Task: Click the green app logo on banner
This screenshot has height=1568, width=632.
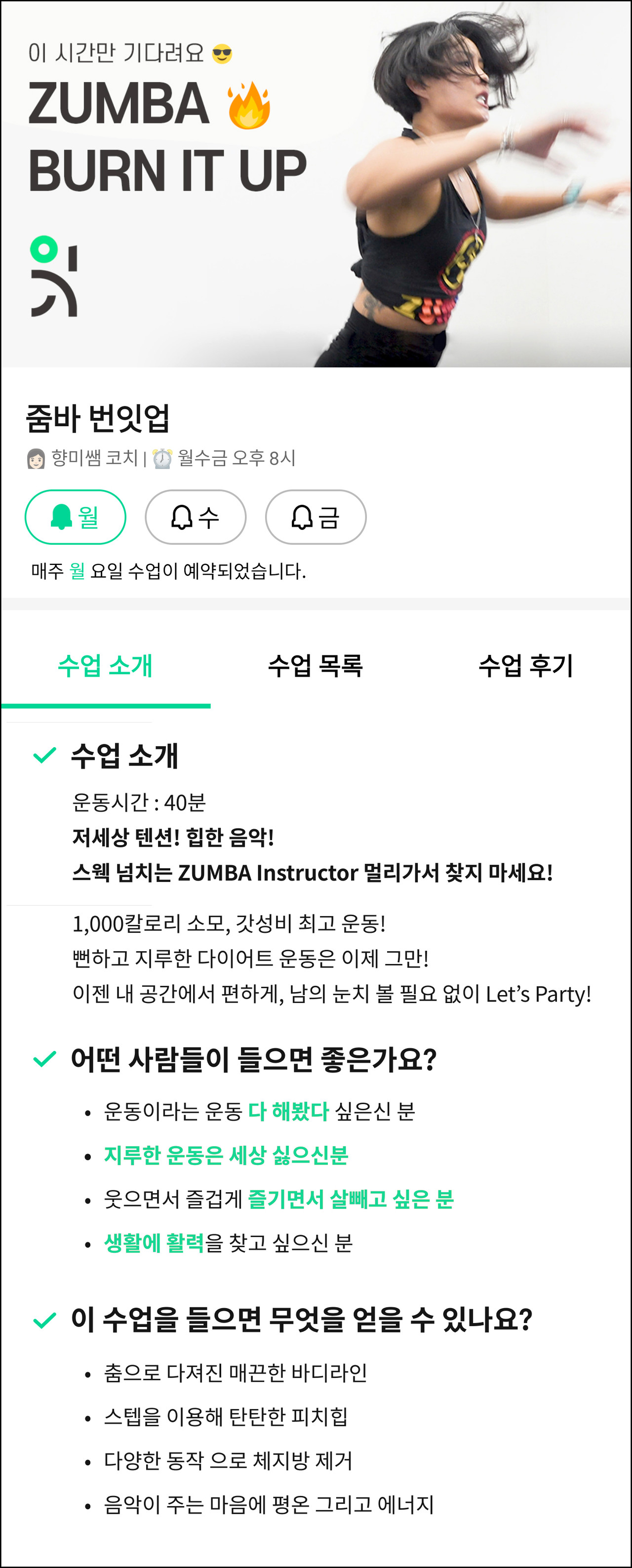Action: tap(53, 277)
